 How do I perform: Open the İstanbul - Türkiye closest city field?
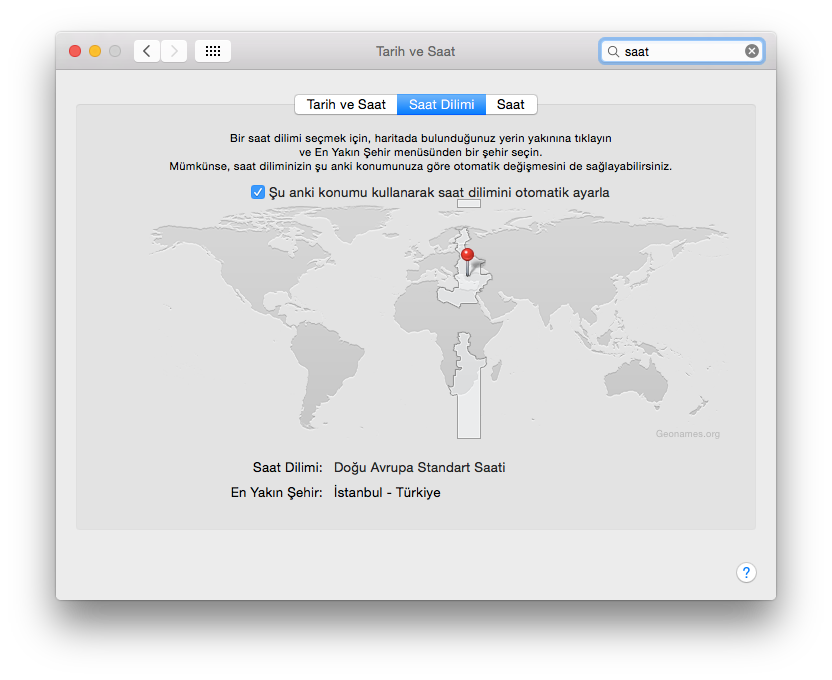(387, 492)
